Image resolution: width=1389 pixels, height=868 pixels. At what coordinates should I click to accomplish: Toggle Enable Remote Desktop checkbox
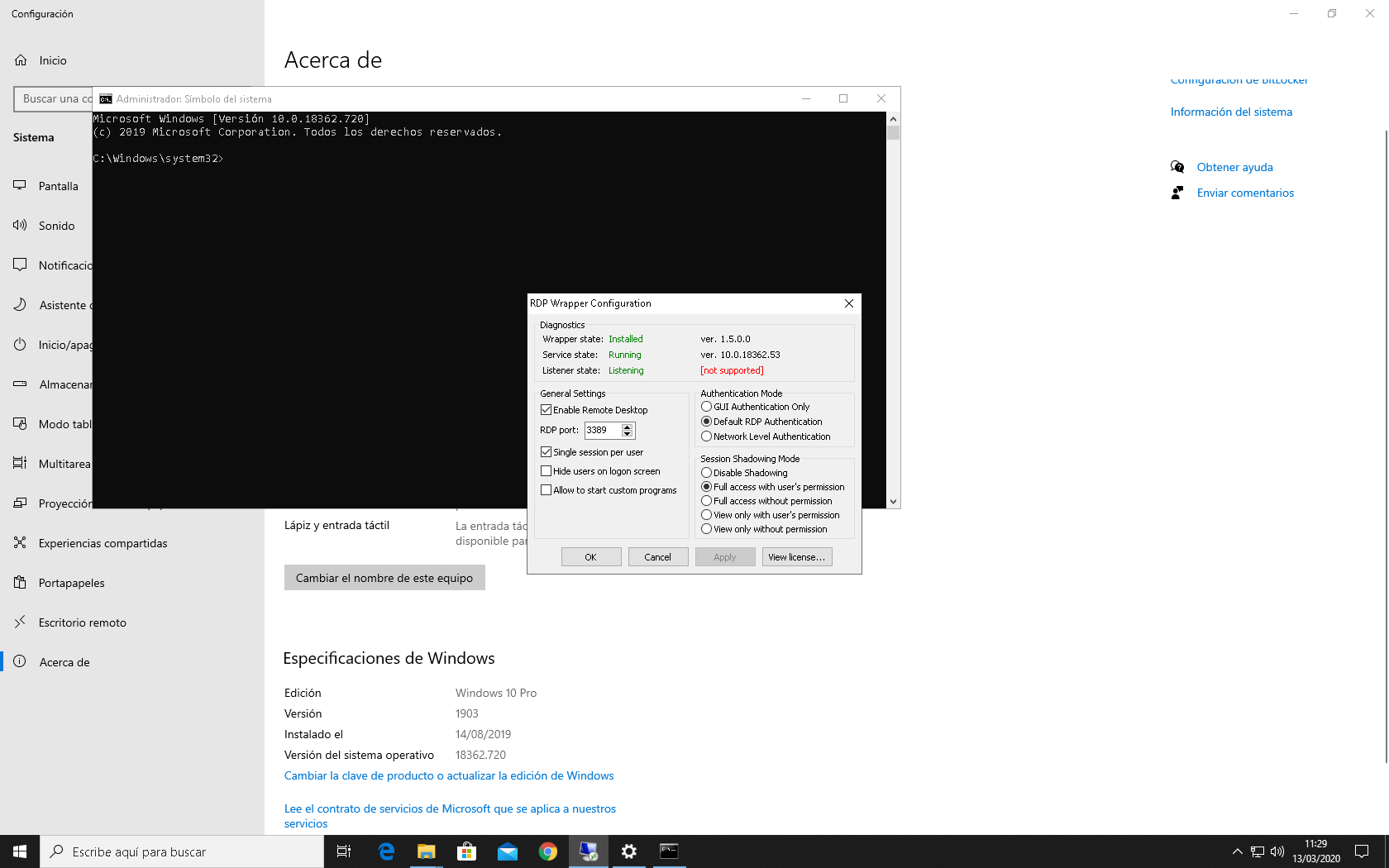click(546, 410)
